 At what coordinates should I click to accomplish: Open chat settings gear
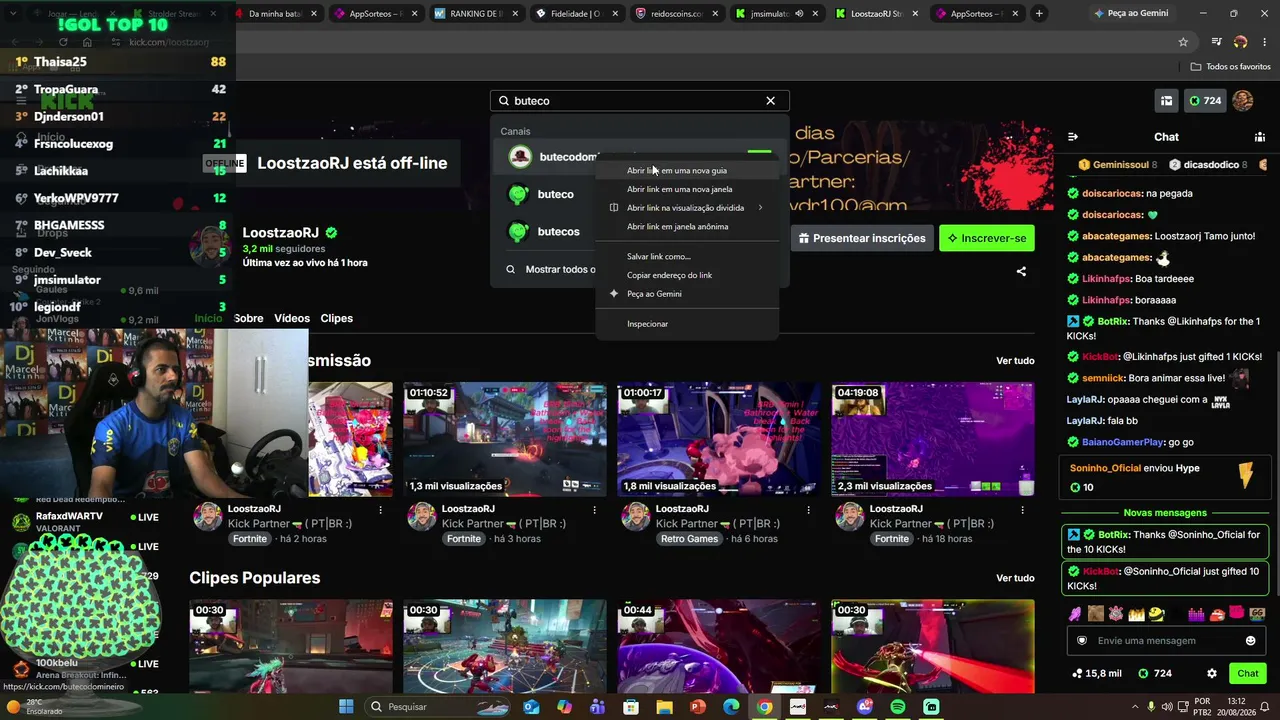[1212, 674]
